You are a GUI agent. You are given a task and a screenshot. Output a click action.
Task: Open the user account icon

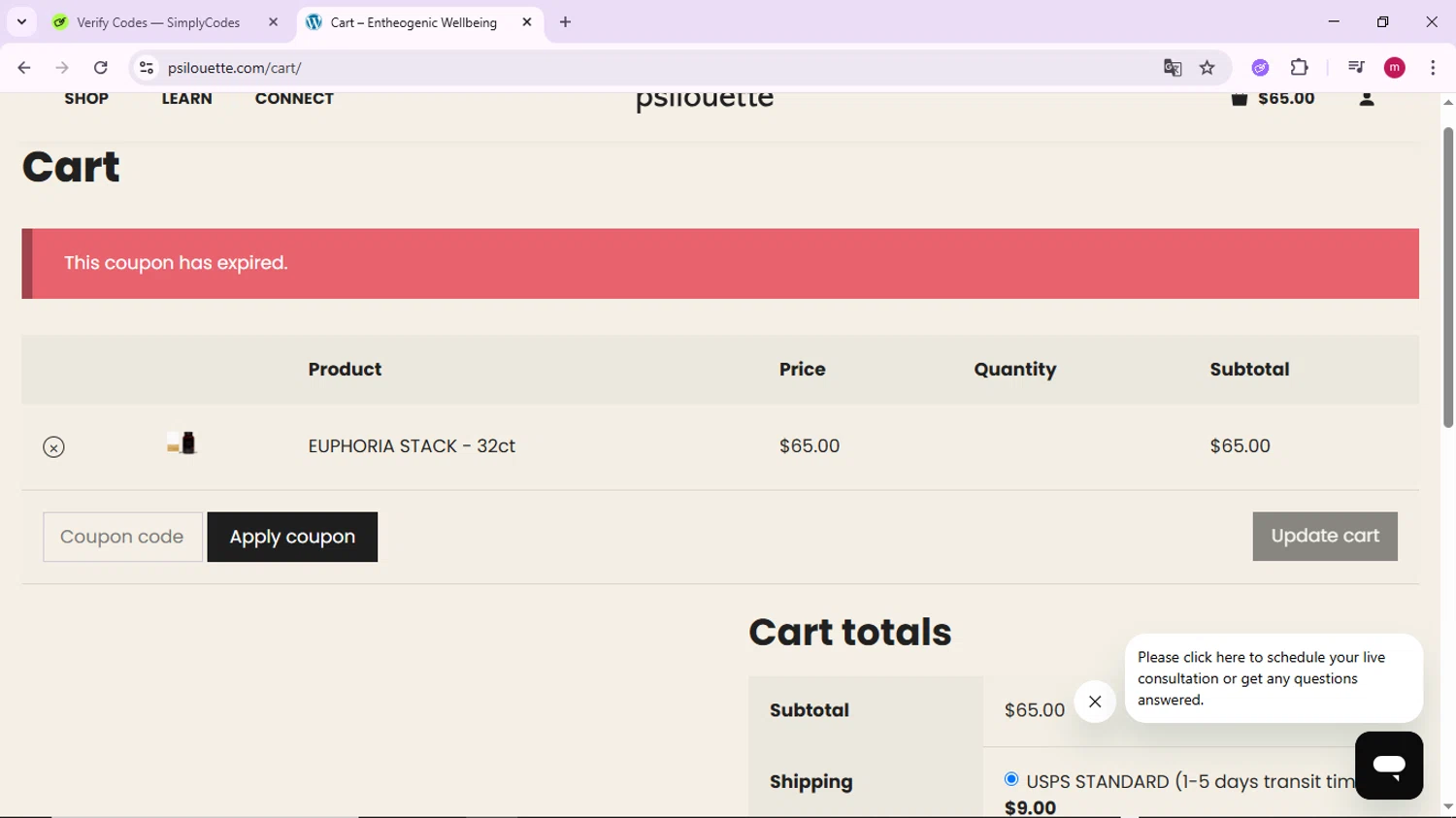(1367, 99)
